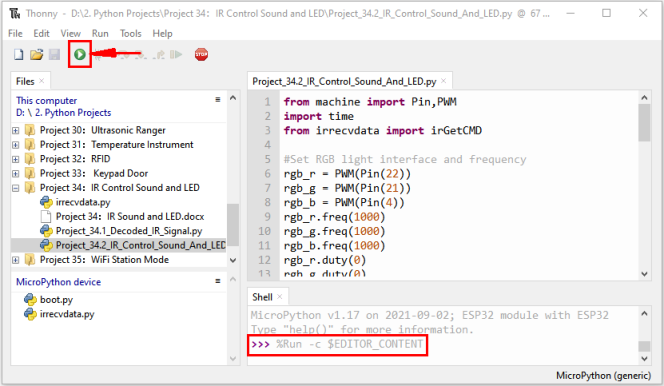Select irrecvdata.py on MicroPython device
Image resolution: width=664 pixels, height=386 pixels.
67,314
